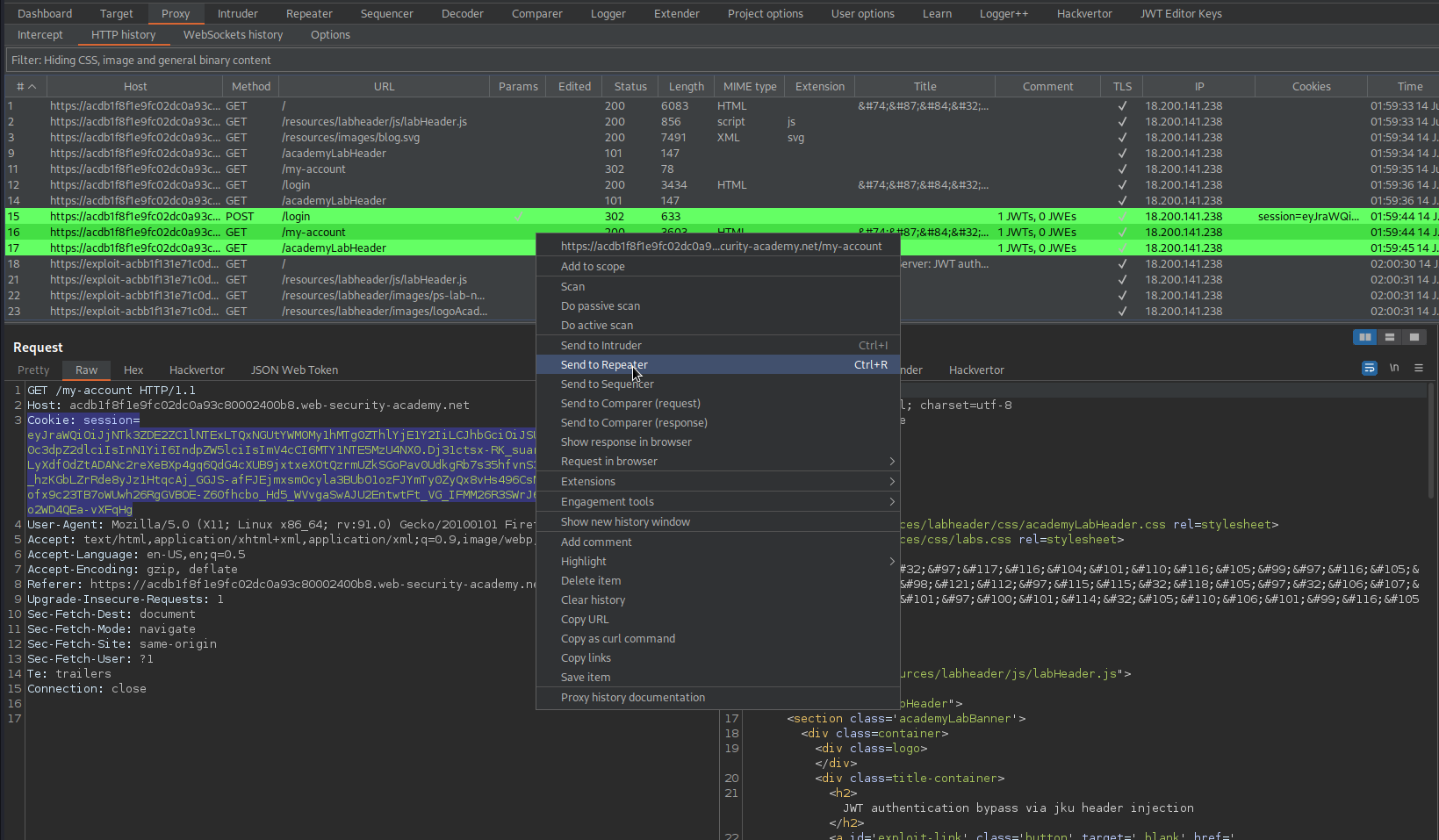Select Show new history window
The image size is (1439, 840).
point(718,522)
